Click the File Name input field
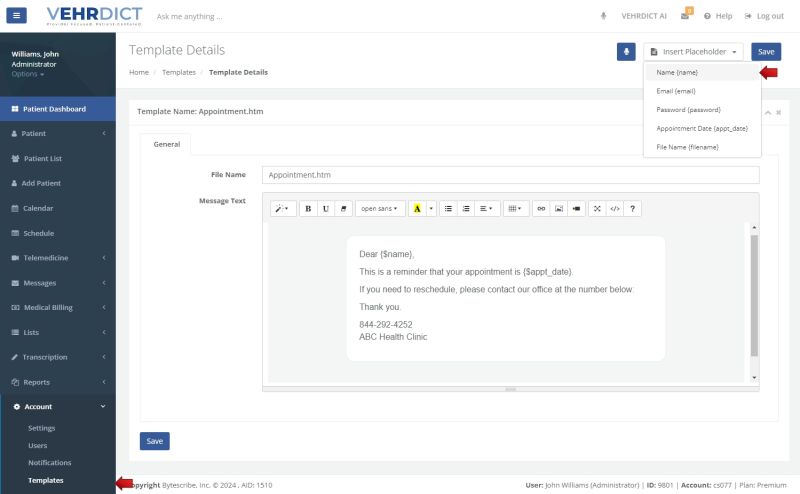 click(510, 175)
